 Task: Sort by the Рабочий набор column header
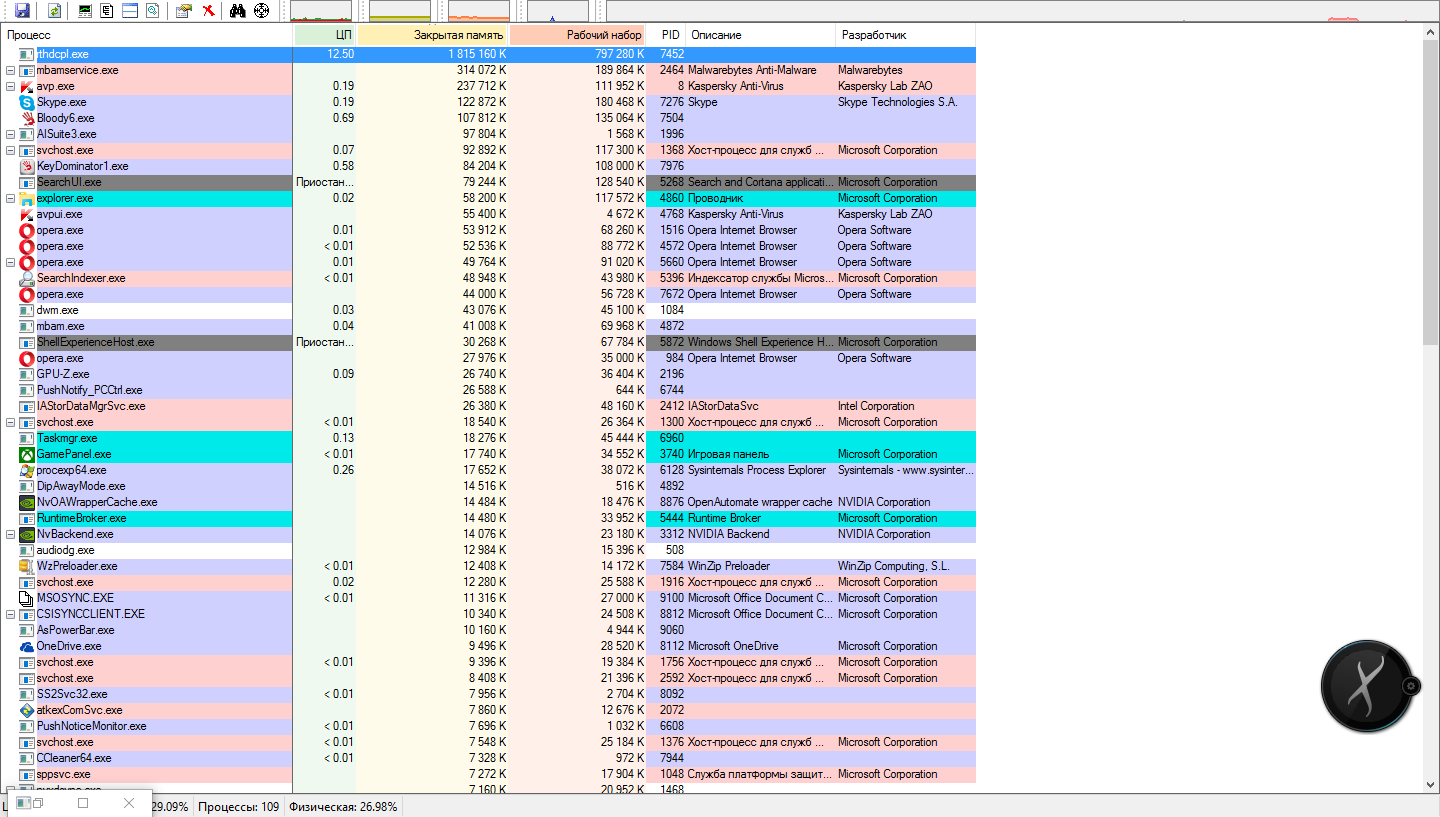point(578,35)
